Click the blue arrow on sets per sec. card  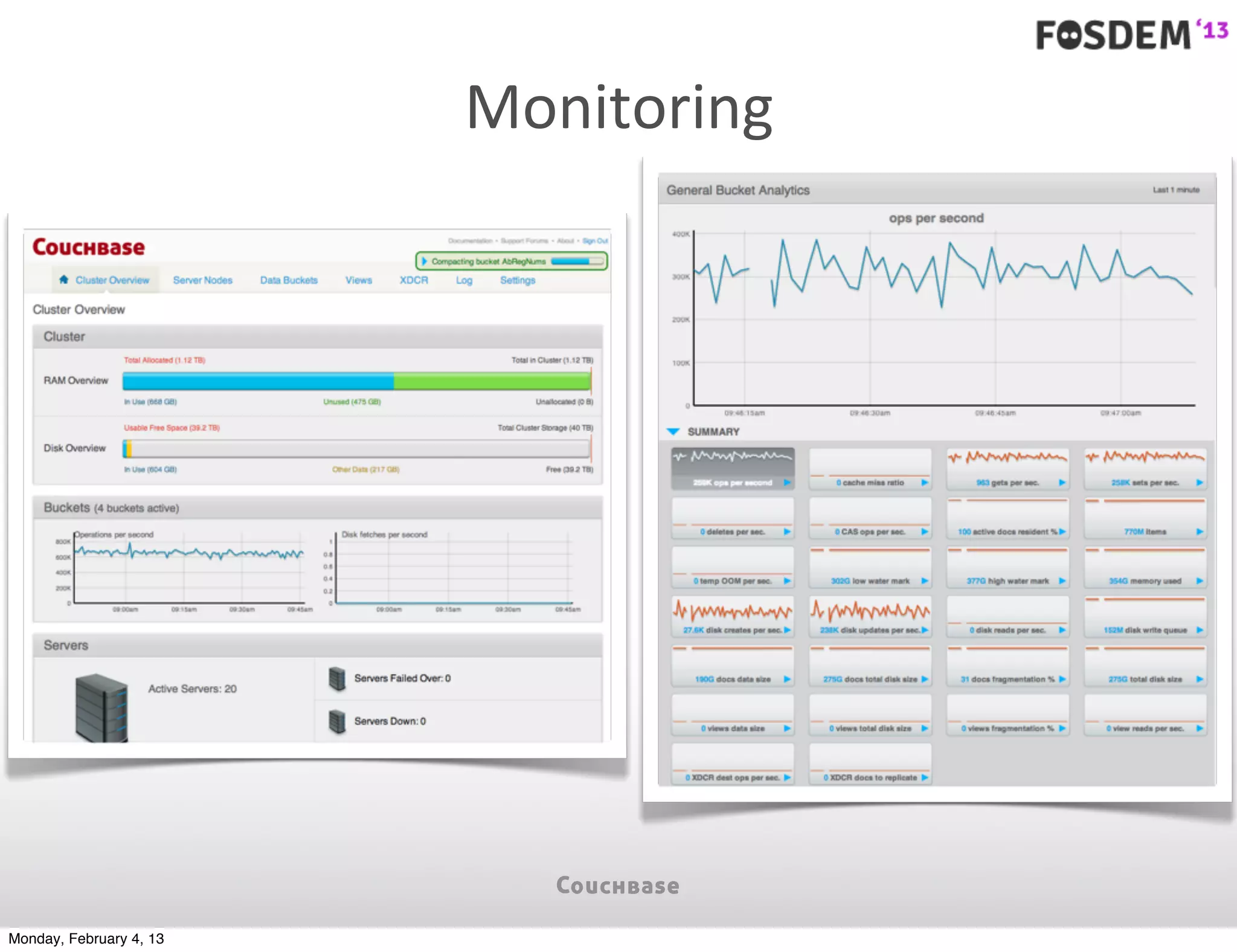tap(1200, 483)
